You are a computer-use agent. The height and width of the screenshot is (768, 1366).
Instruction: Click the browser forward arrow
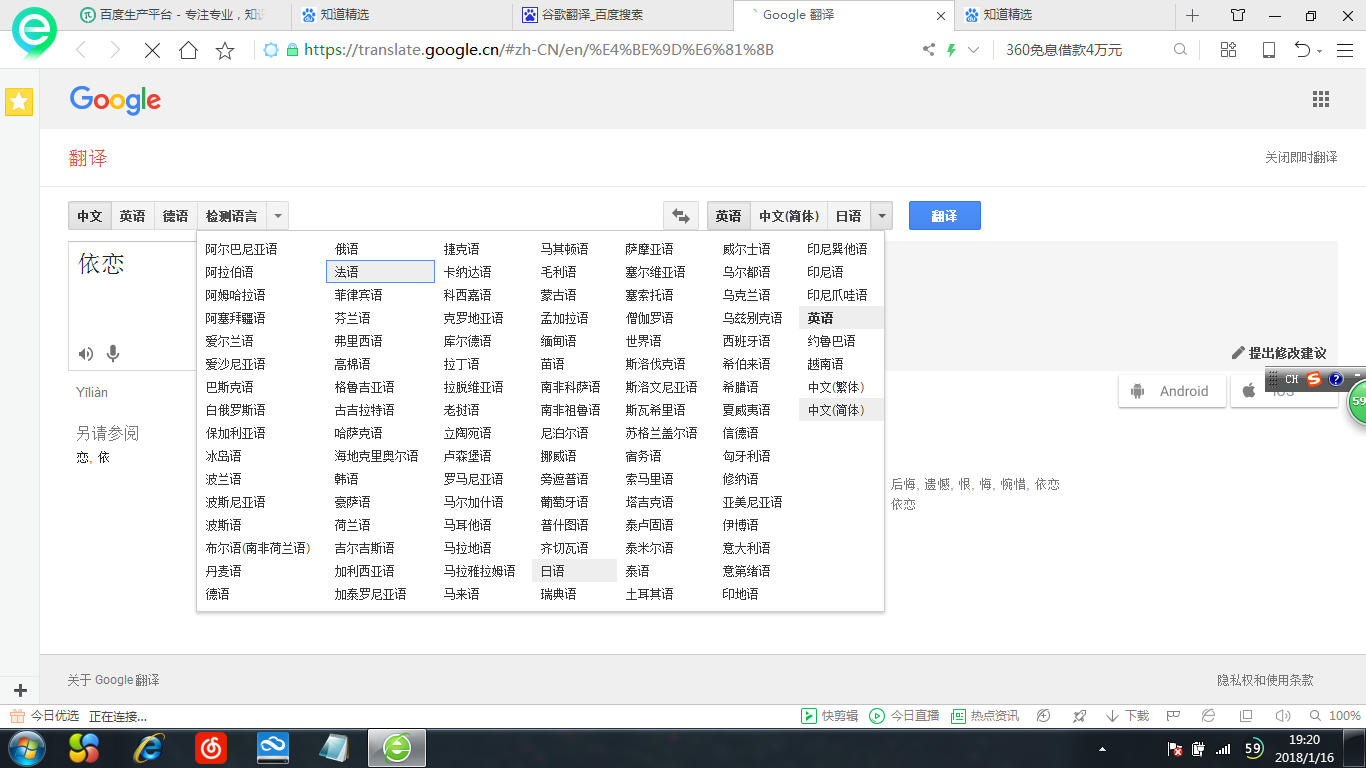(115, 50)
